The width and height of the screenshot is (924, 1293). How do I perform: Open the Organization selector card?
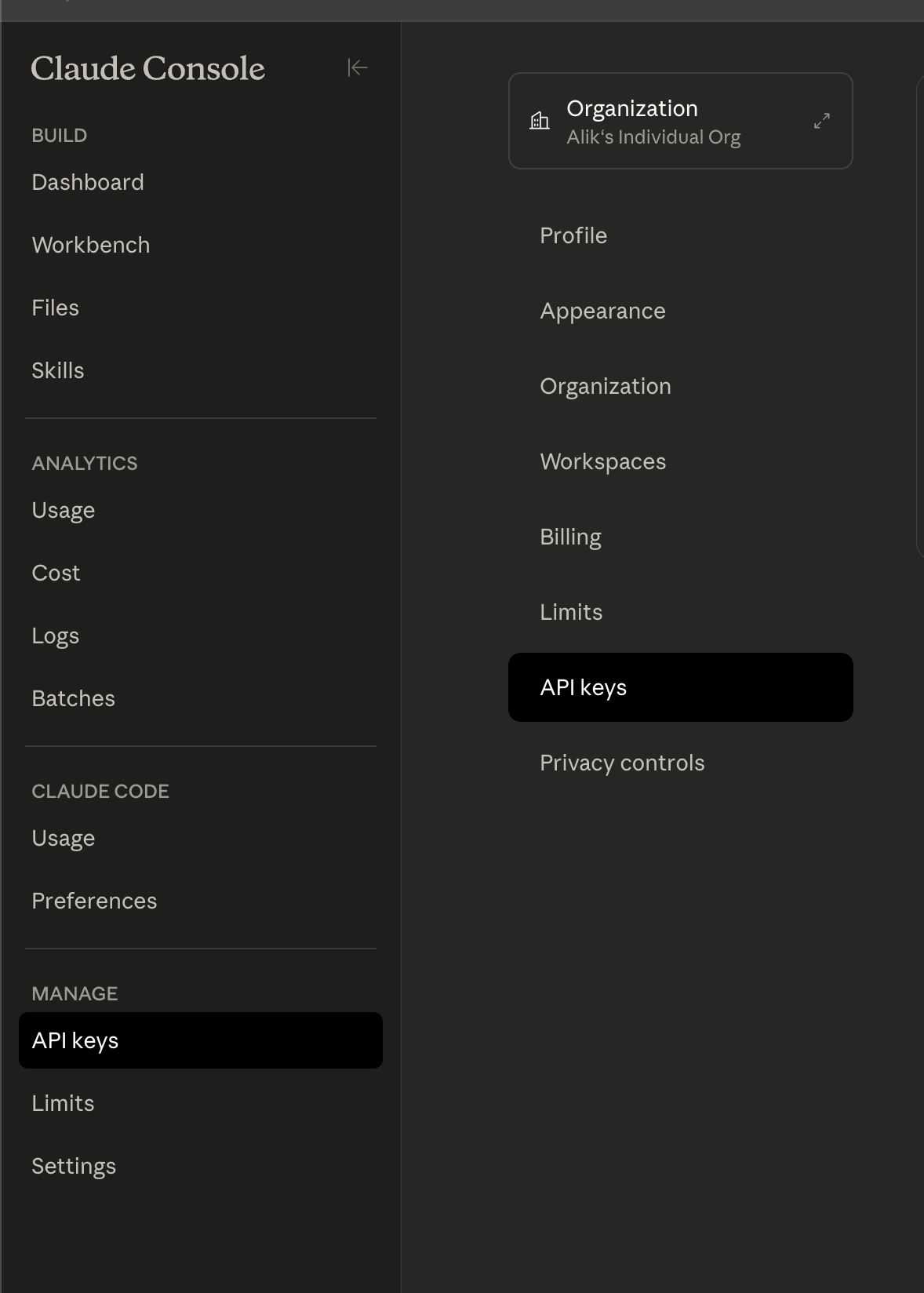click(679, 121)
